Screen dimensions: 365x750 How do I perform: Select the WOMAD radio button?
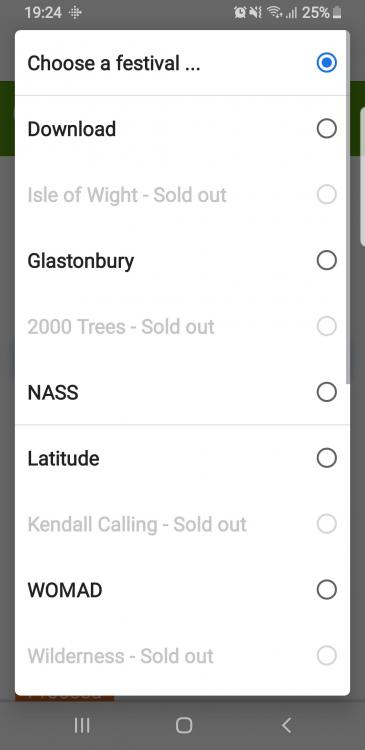[x=327, y=590]
